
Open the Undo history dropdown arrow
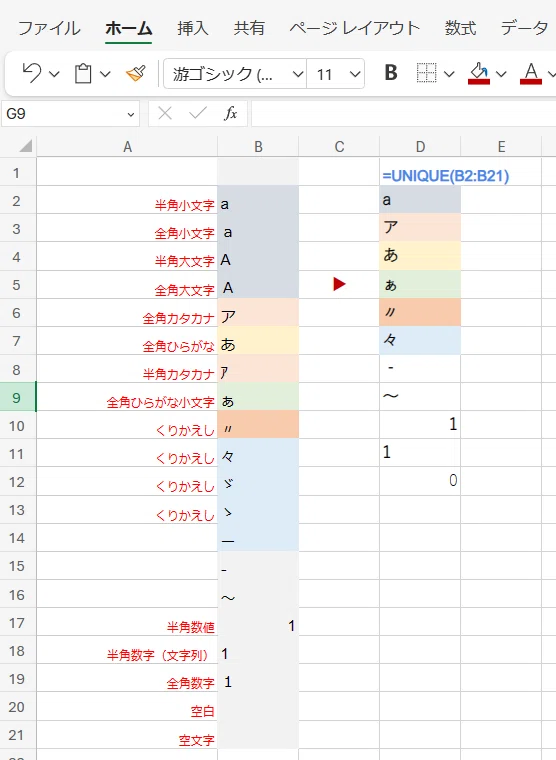[54, 74]
